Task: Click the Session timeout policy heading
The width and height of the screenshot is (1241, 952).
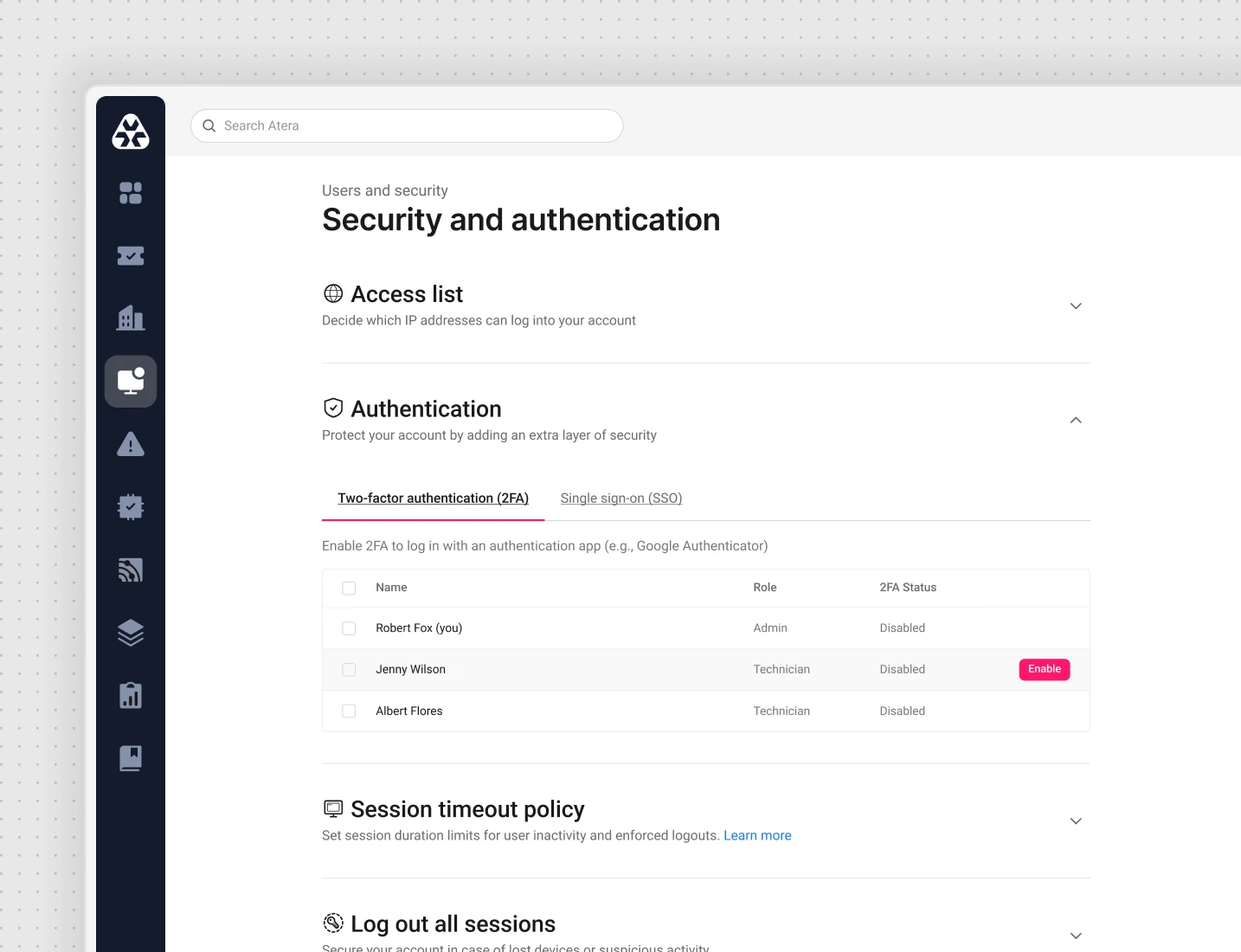Action: (x=467, y=809)
